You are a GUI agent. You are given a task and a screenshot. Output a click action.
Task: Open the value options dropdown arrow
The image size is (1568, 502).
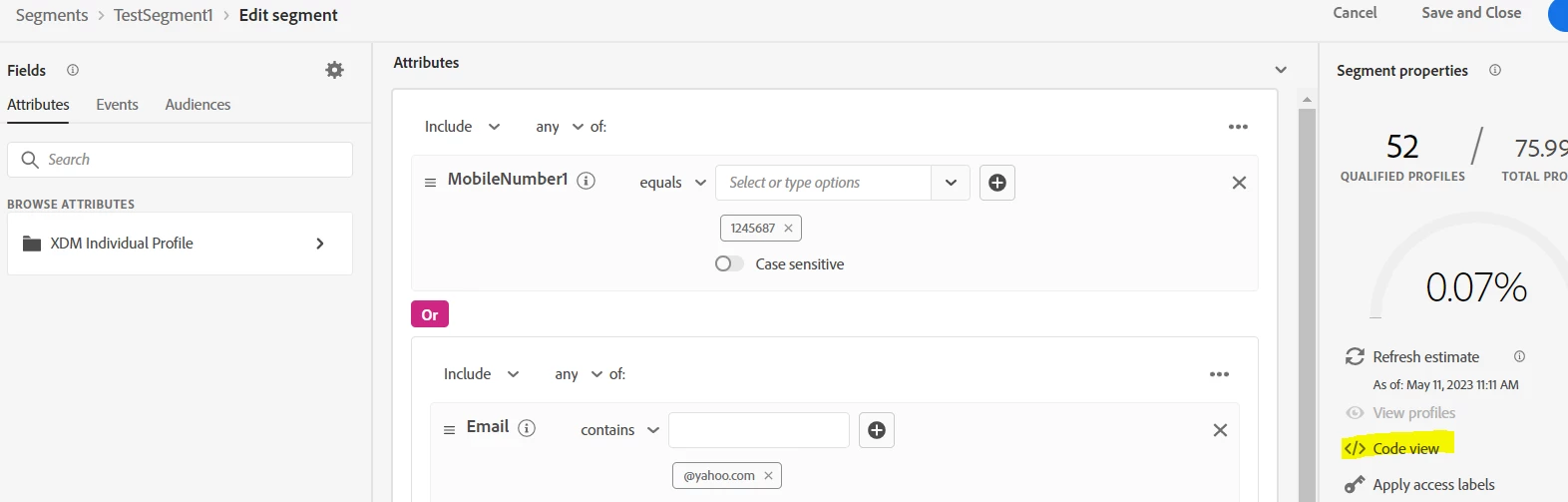pos(951,183)
